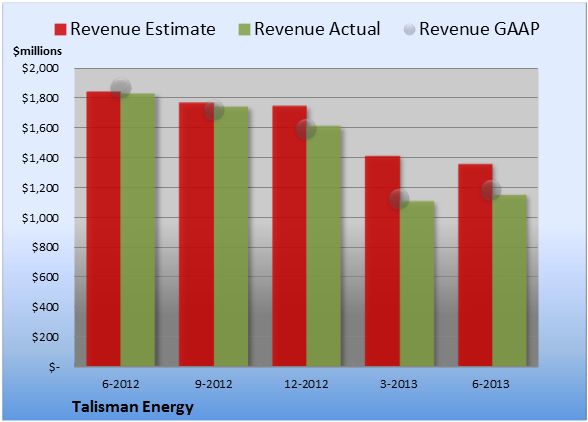The height and width of the screenshot is (422, 588).
Task: Click the GAAP marker for 6-2013
Action: pos(491,190)
